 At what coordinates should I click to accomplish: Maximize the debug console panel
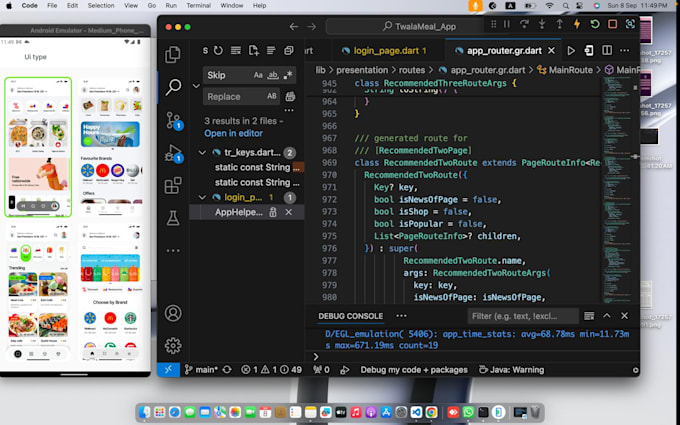point(607,316)
